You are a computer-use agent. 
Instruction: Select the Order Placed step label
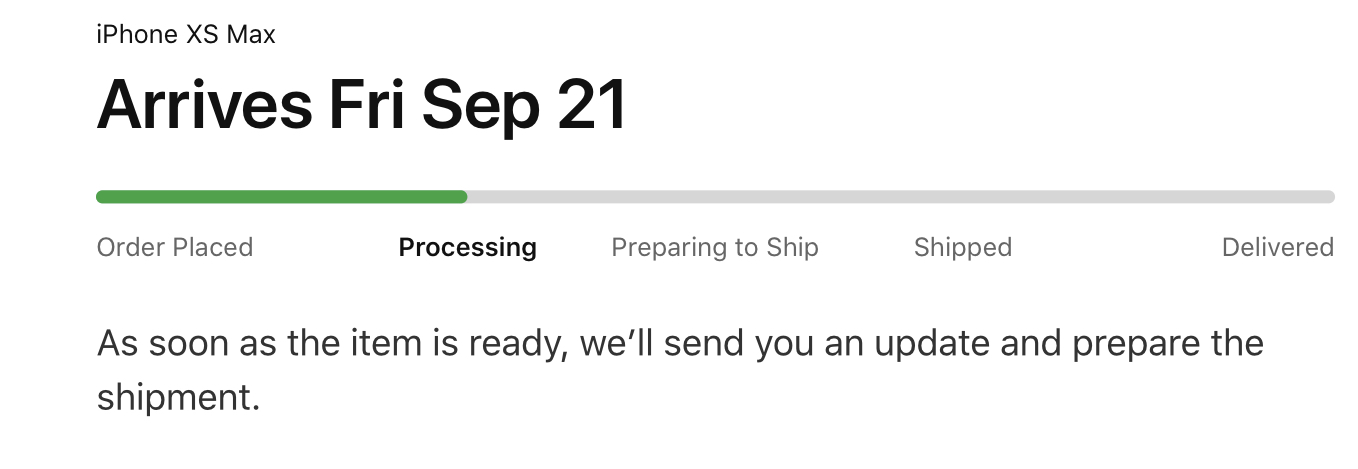[x=175, y=247]
